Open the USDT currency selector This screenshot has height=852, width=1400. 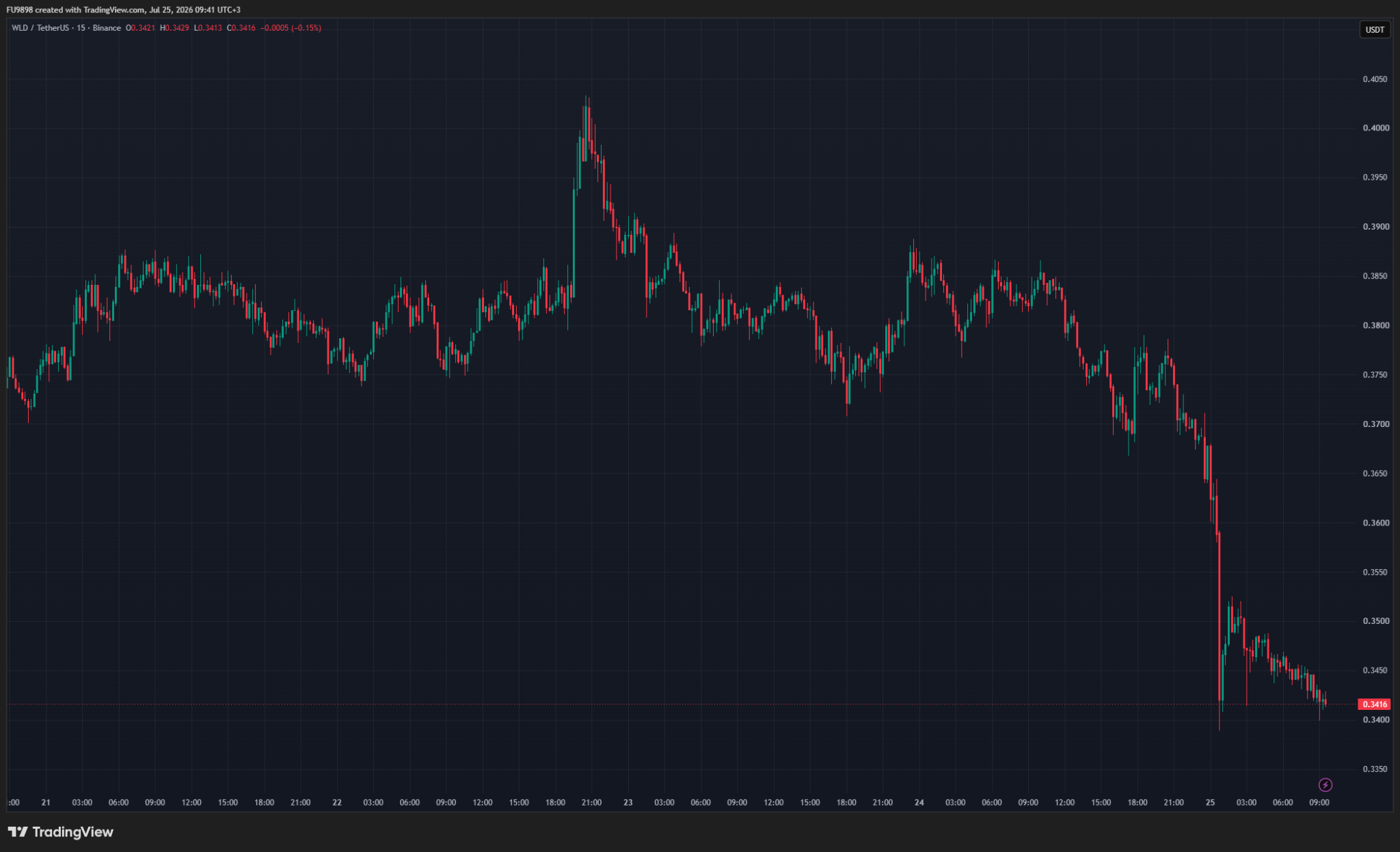1375,29
